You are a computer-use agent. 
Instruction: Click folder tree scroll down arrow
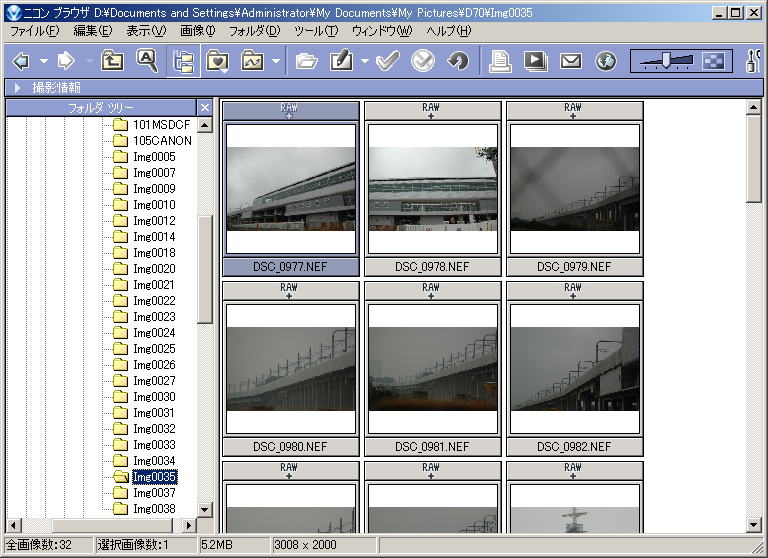click(x=205, y=509)
